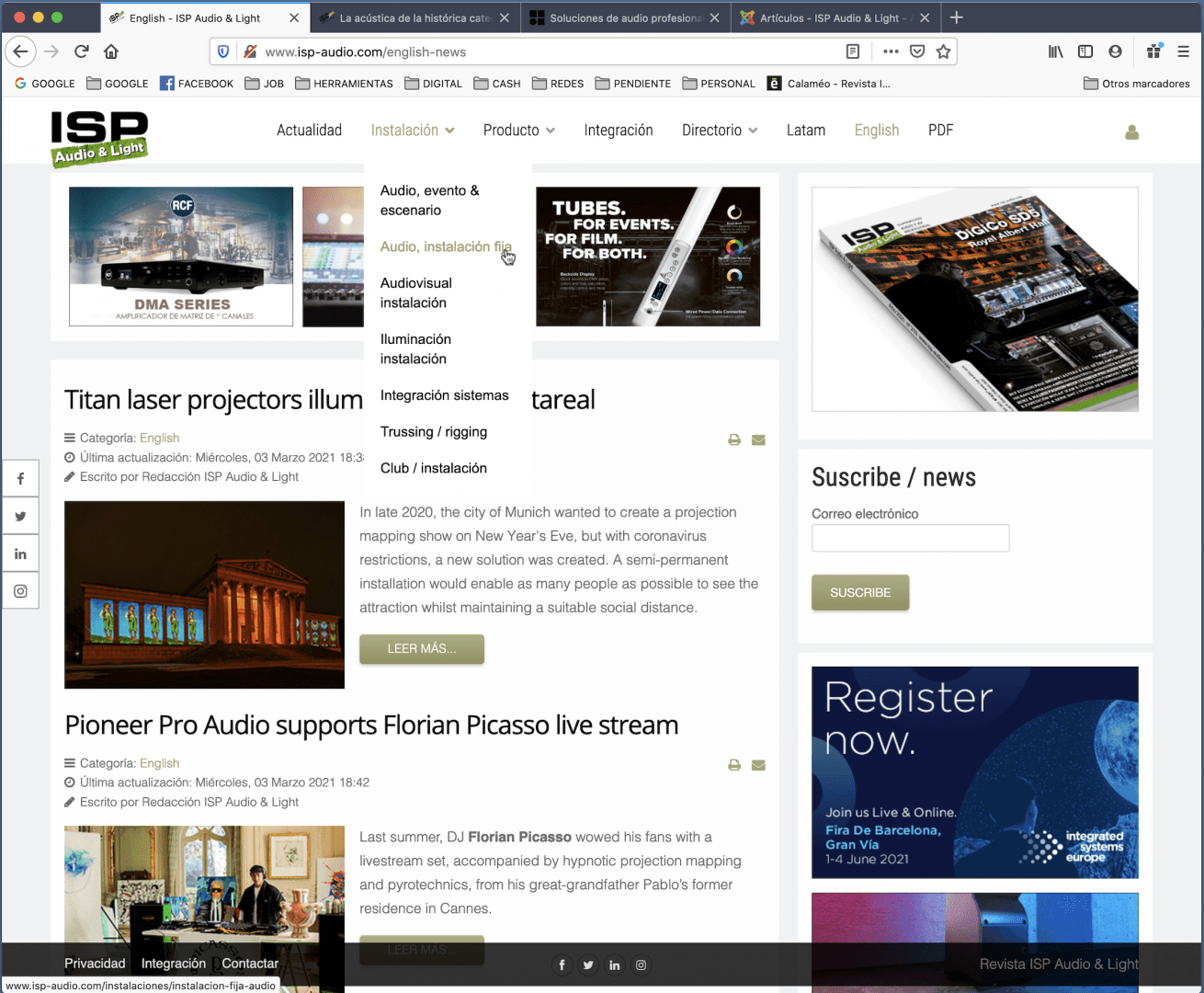Open the Actualidad nav link
The width and height of the screenshot is (1204, 993).
(x=309, y=131)
